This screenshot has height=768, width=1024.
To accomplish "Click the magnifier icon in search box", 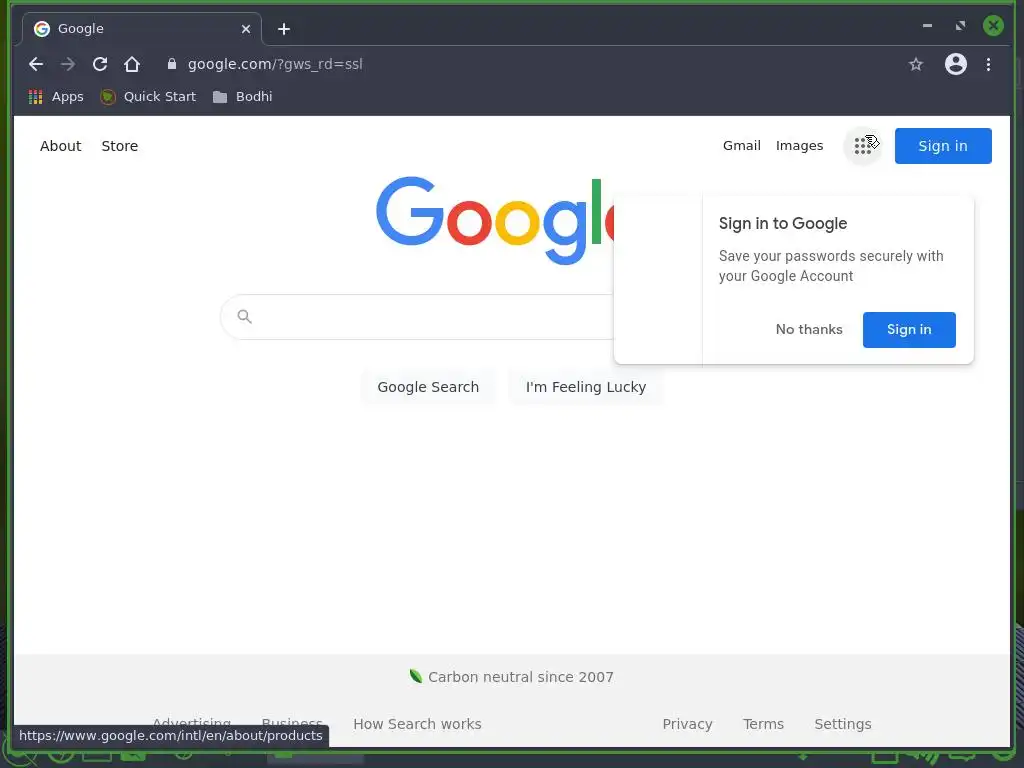I will pos(244,317).
